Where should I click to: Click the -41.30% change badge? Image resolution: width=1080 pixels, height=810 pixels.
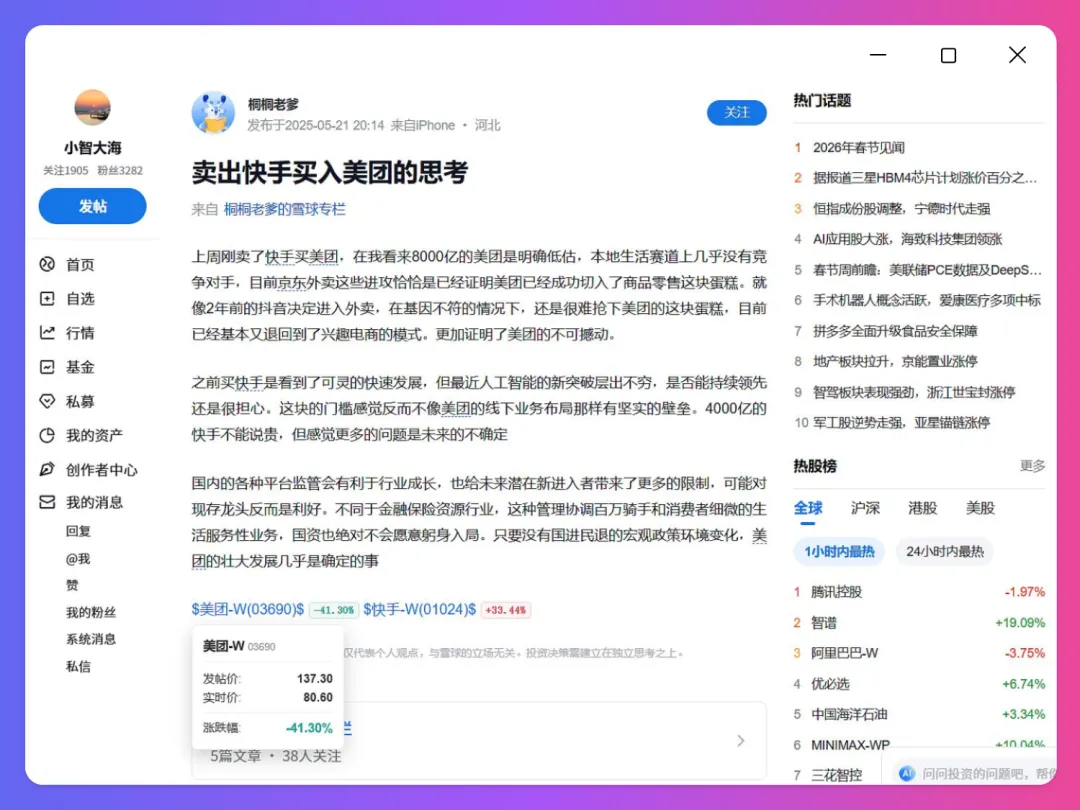(334, 610)
